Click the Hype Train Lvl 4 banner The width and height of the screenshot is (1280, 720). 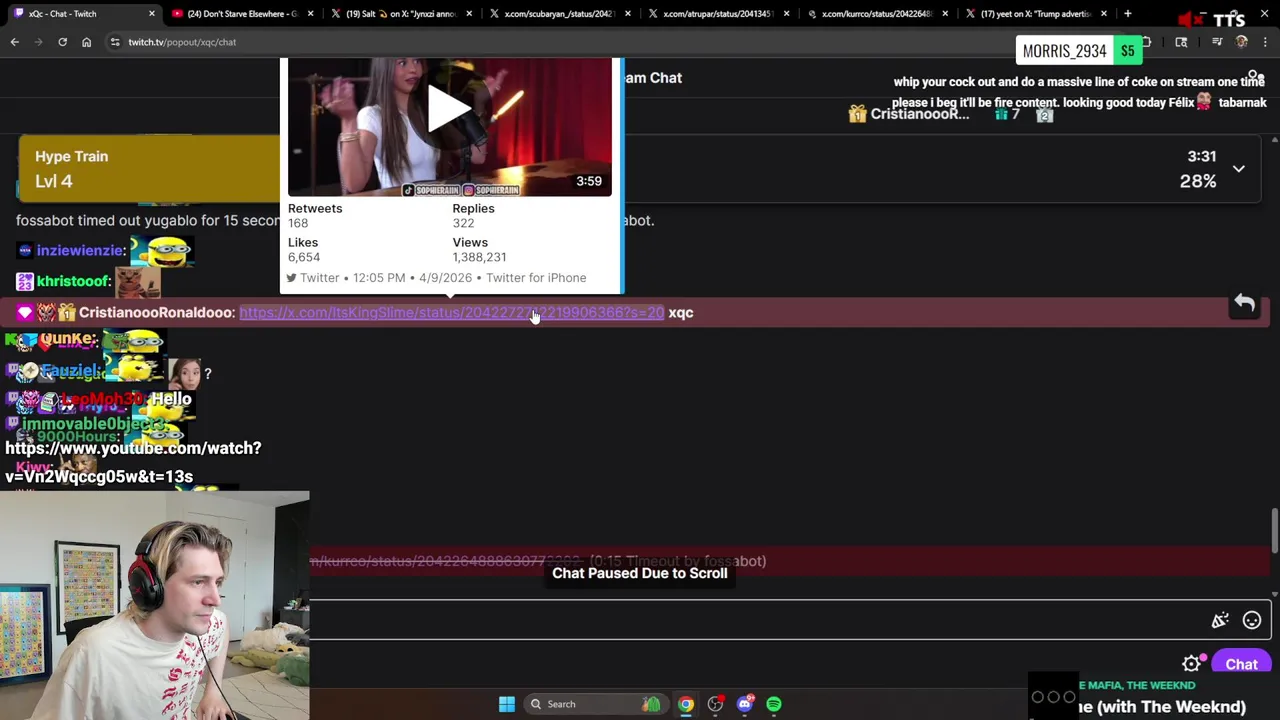coord(149,168)
